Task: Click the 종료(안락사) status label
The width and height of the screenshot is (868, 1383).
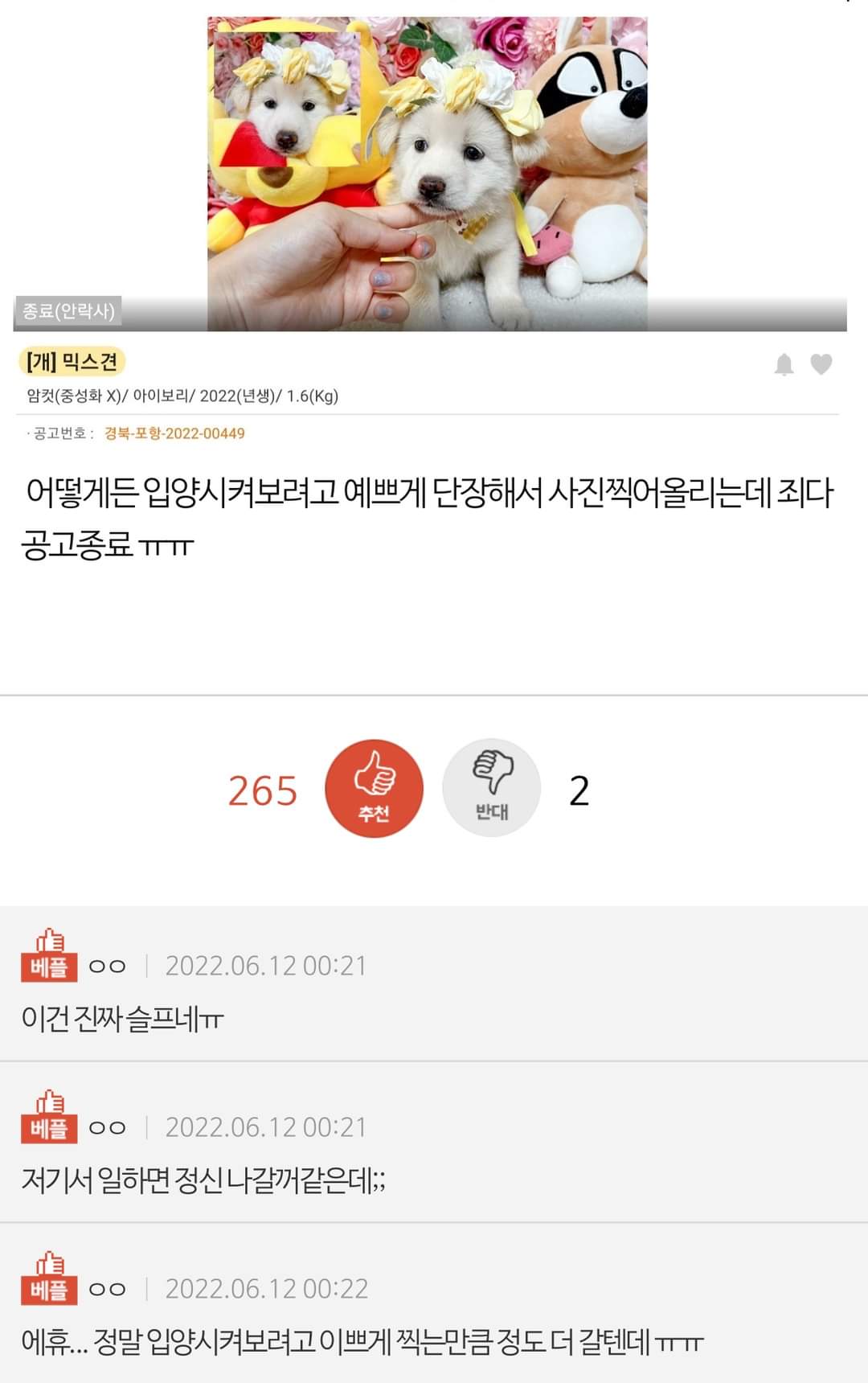Action: pyautogui.click(x=68, y=310)
